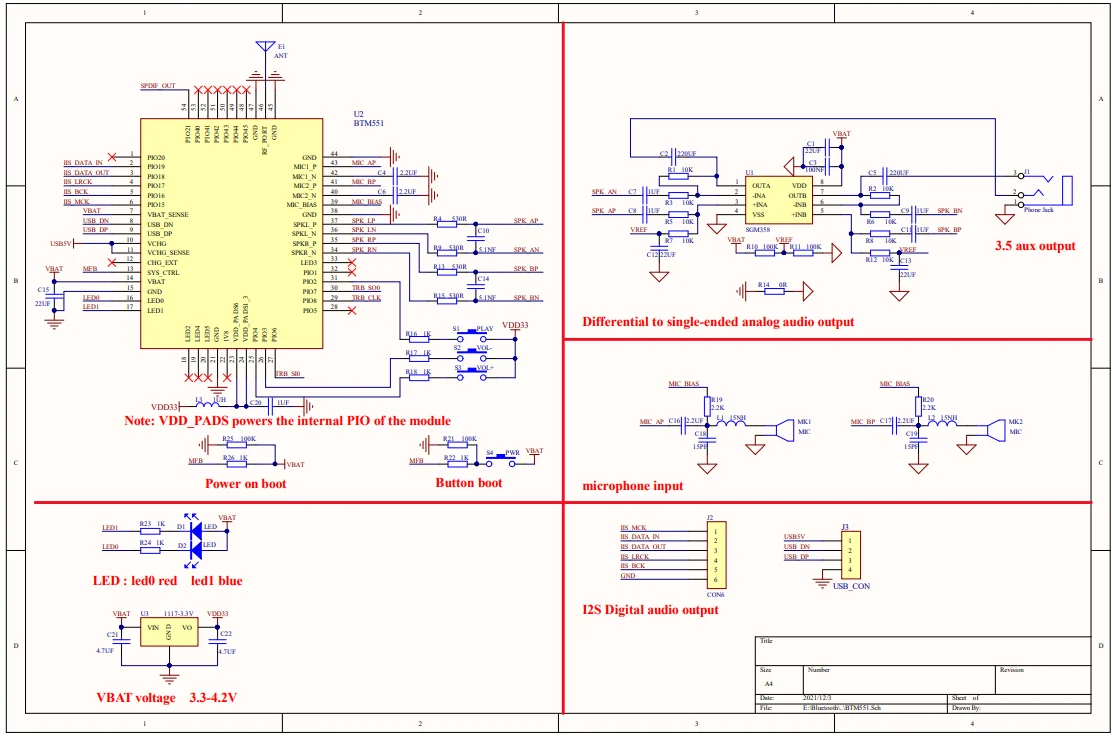Select the MK2 microphone symbol
The height and width of the screenshot is (739, 1113).
click(995, 430)
